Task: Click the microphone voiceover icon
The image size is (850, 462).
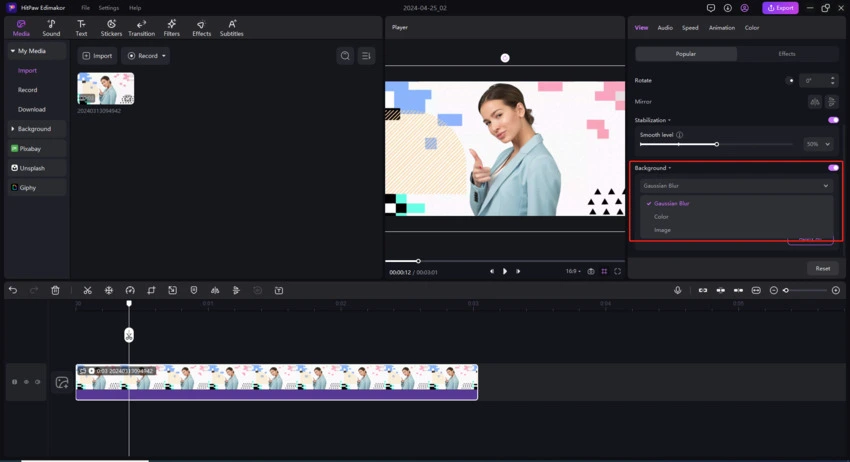Action: tap(677, 291)
